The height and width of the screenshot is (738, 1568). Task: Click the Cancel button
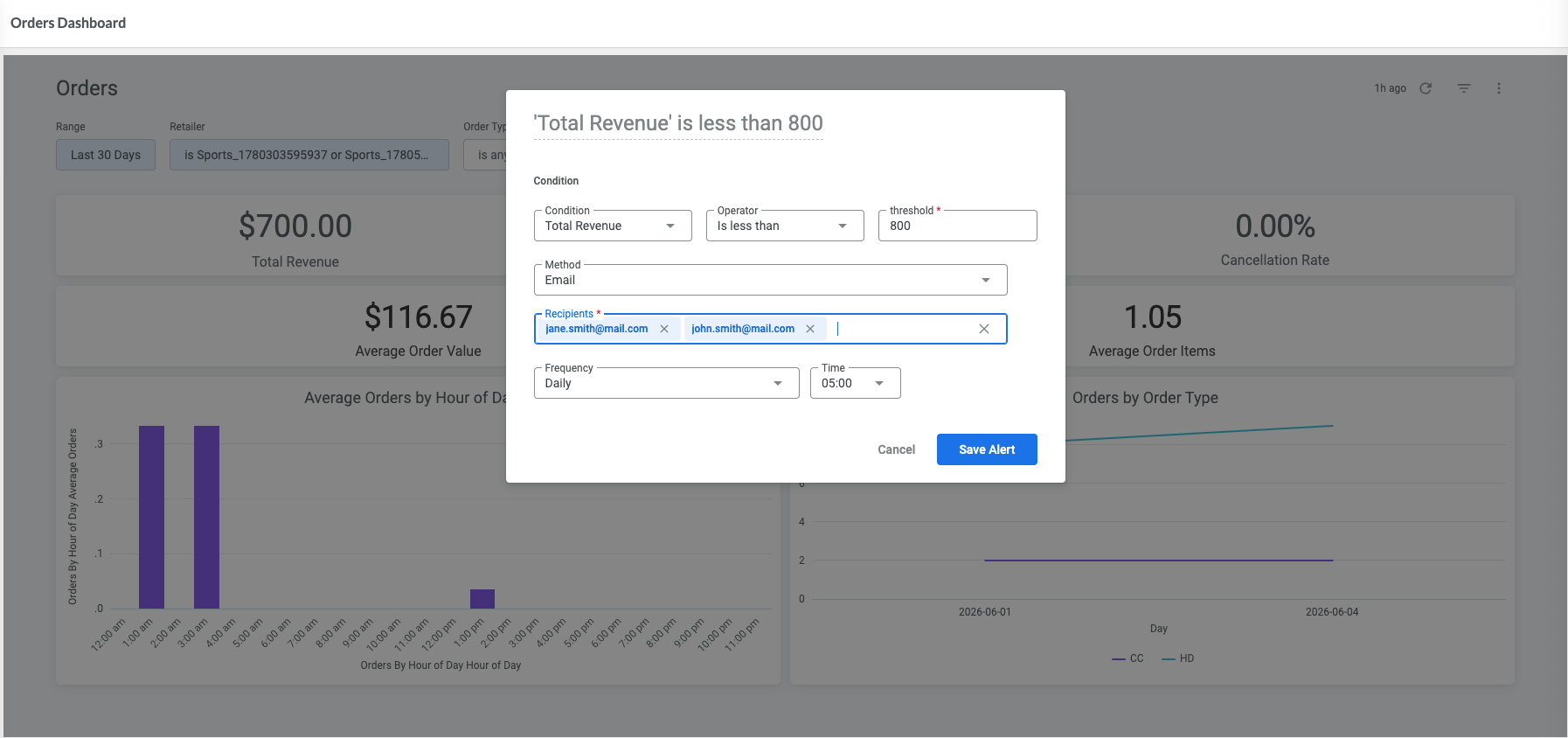[x=897, y=449]
